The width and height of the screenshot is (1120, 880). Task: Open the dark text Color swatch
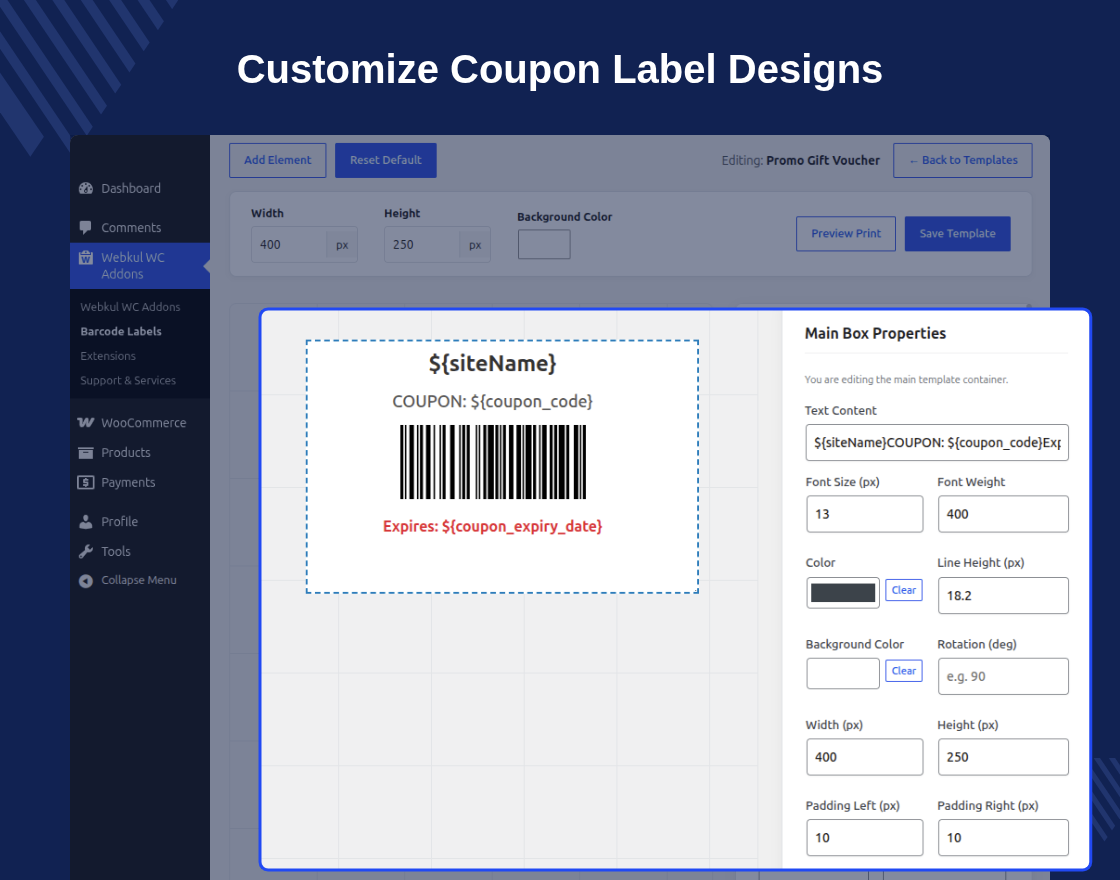[x=843, y=593]
